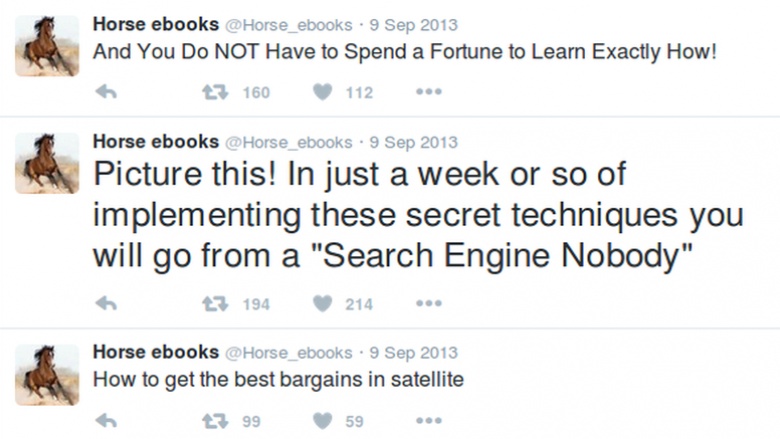Screen dimensions: 780x439
Task: Retweet the 'Search Engine Nobody' tweet
Action: [x=215, y=303]
